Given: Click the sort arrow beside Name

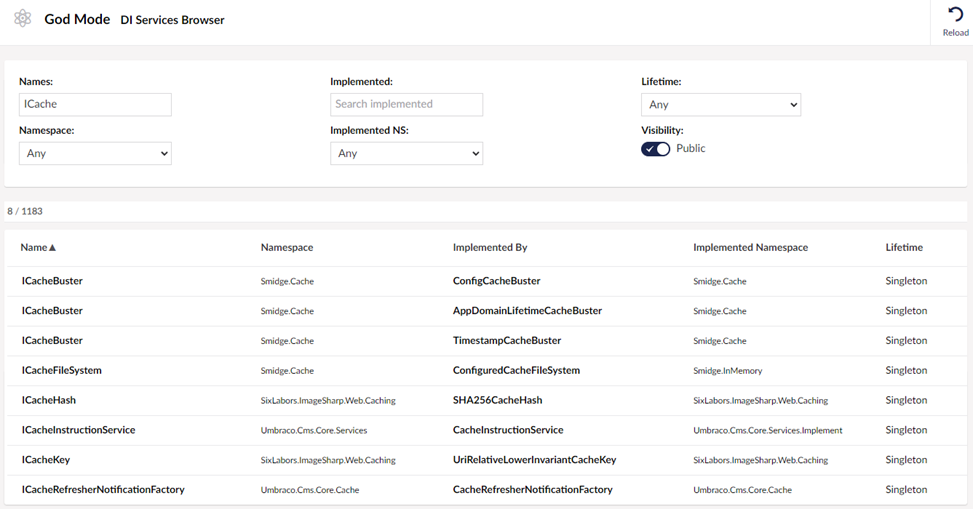Looking at the screenshot, I should (x=52, y=248).
